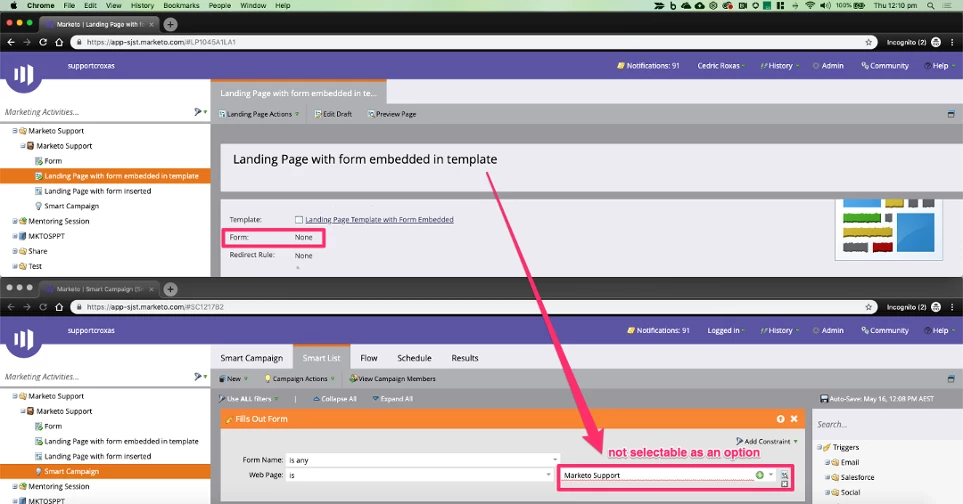Collapse the Triggers folder in the right panel

pyautogui.click(x=820, y=448)
